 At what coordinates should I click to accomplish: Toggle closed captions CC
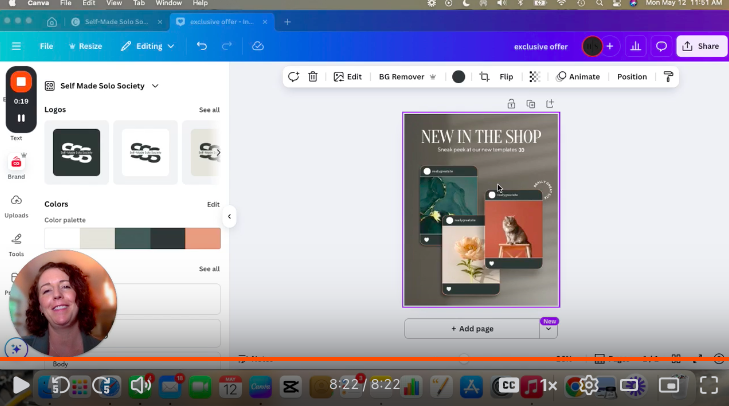[509, 386]
